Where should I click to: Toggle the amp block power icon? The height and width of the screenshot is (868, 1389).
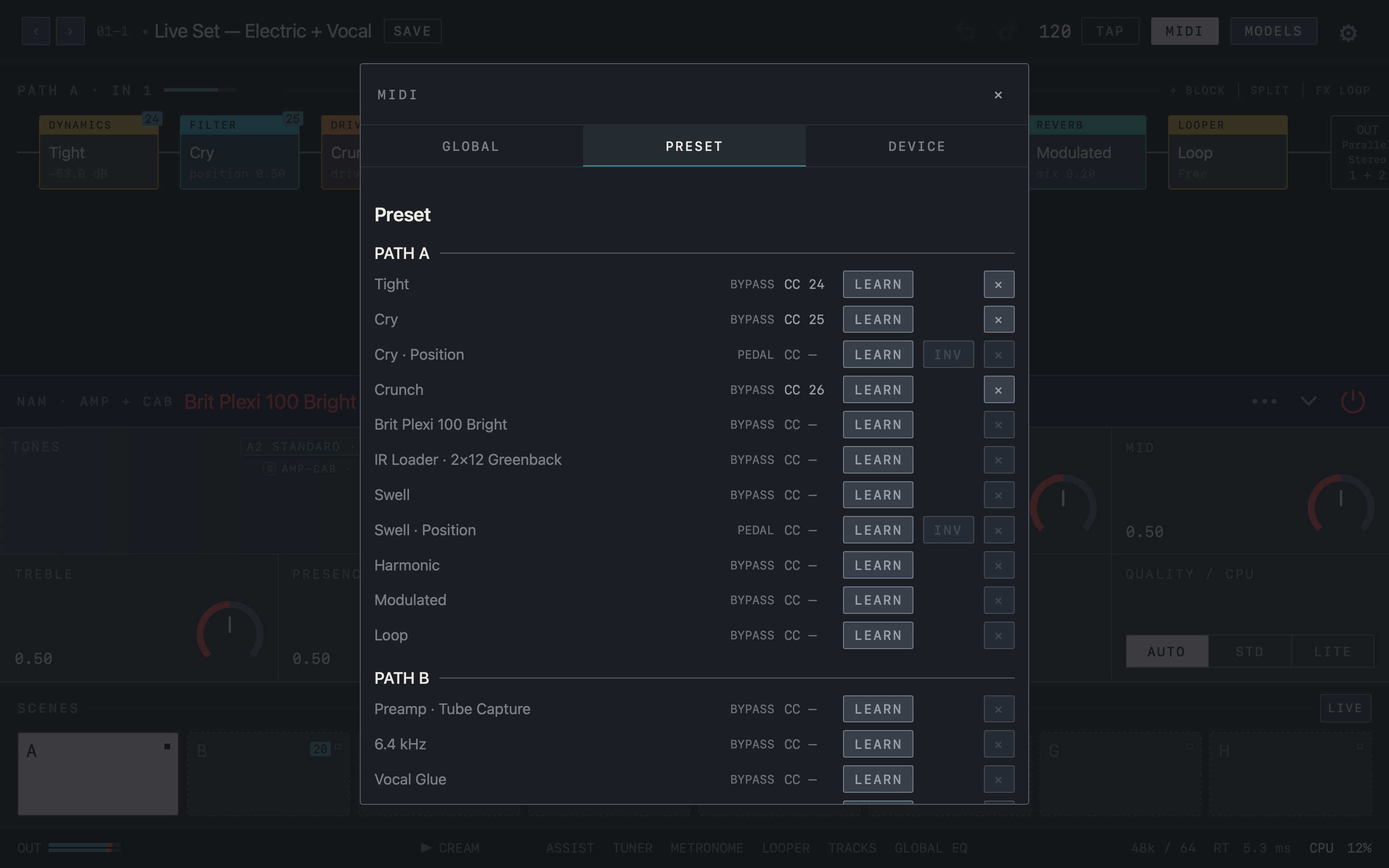pyautogui.click(x=1353, y=401)
